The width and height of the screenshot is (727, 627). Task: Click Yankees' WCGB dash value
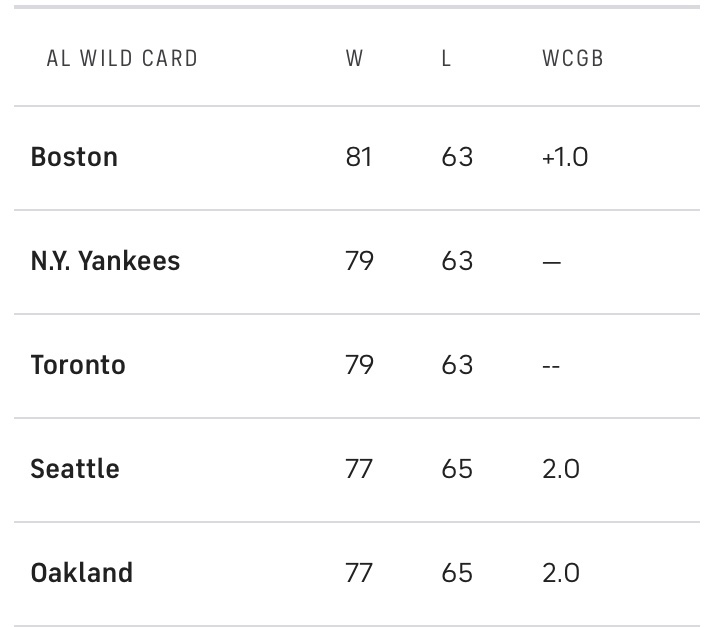(552, 262)
